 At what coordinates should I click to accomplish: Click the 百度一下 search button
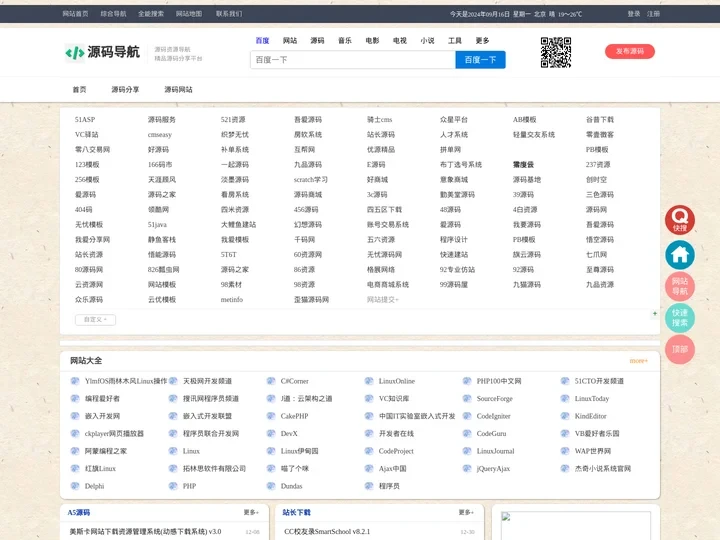480,60
